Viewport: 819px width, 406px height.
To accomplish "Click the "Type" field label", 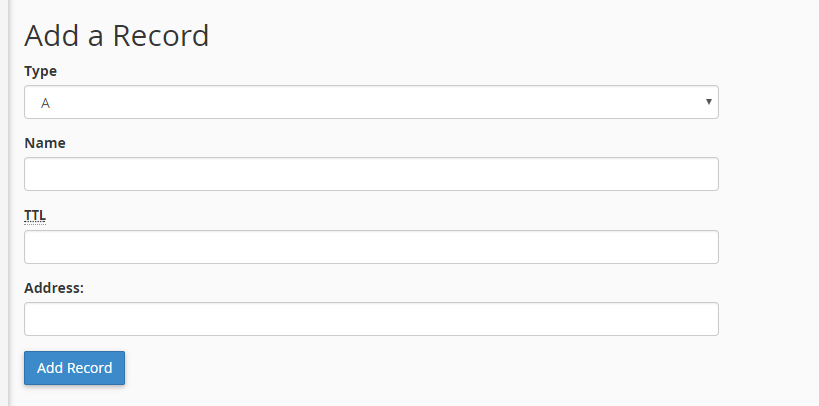I will point(40,71).
